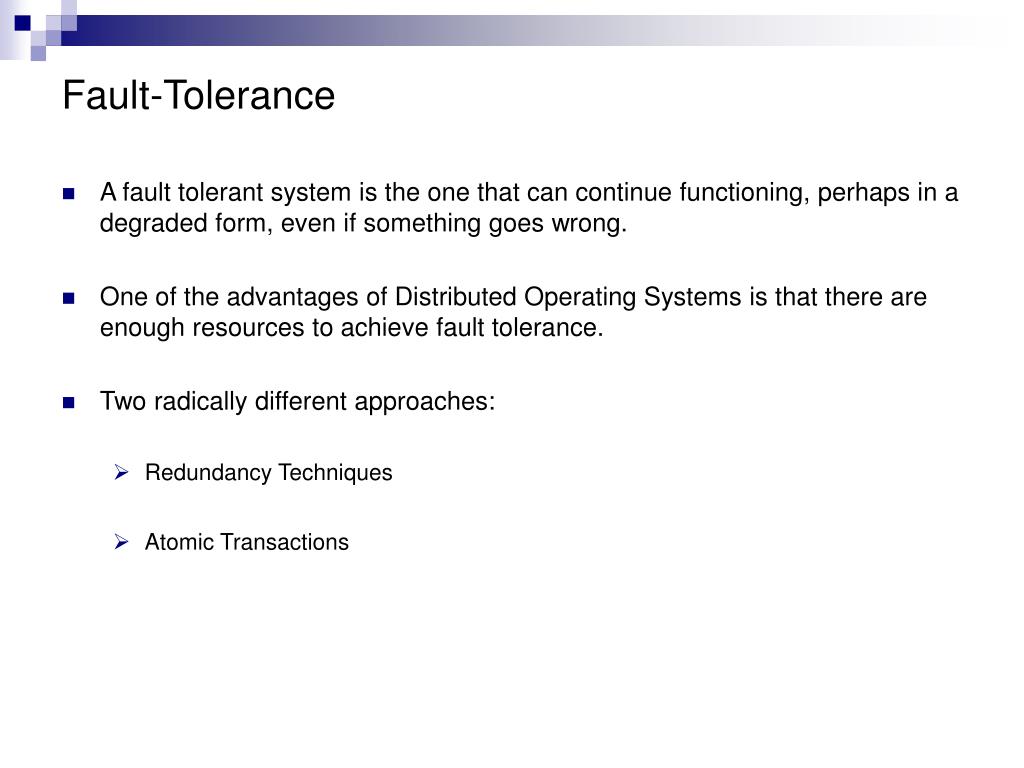Screen dimensions: 1024x768
Task: Select the sentence beginning "A fault tolerant system"
Action: click(x=529, y=208)
